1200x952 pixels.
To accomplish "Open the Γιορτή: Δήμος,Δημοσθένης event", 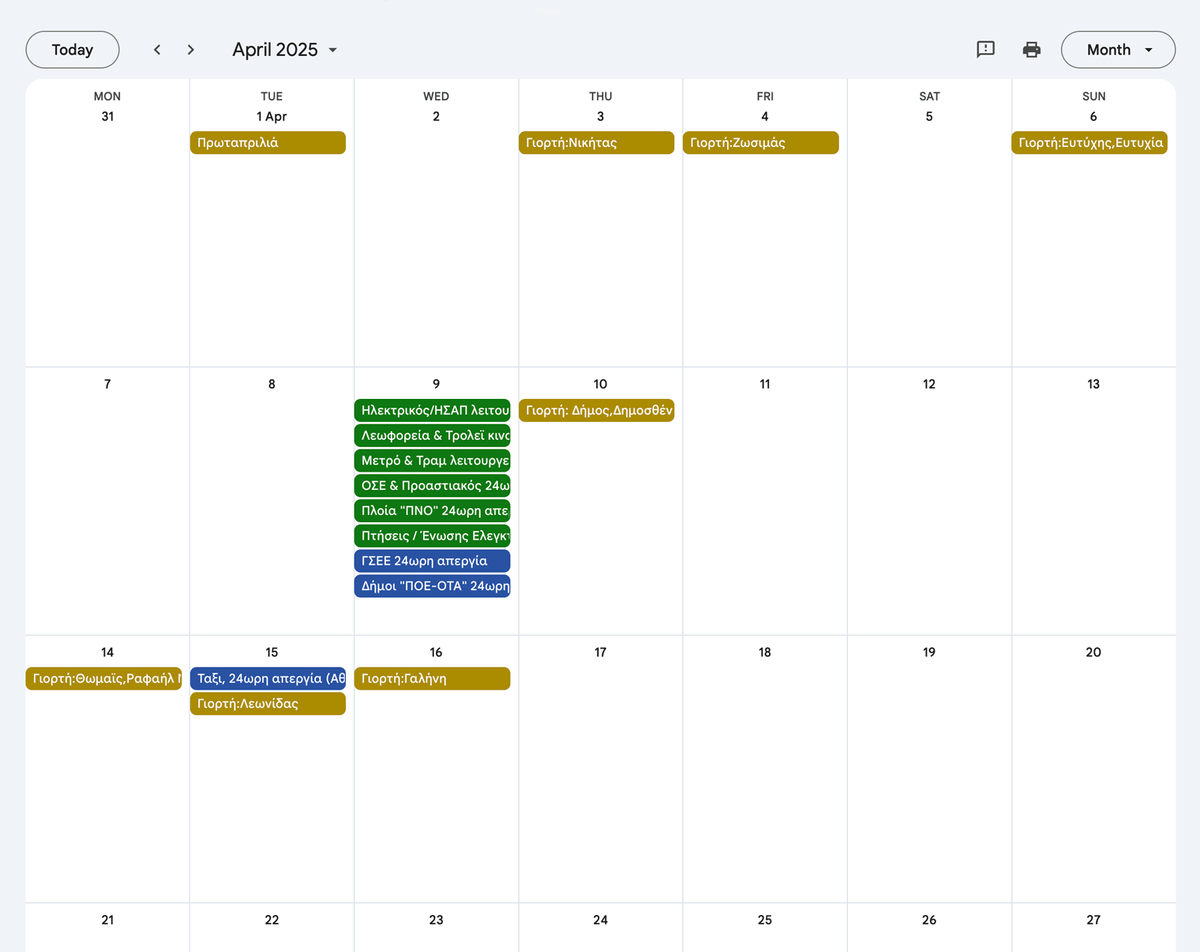I will (597, 410).
